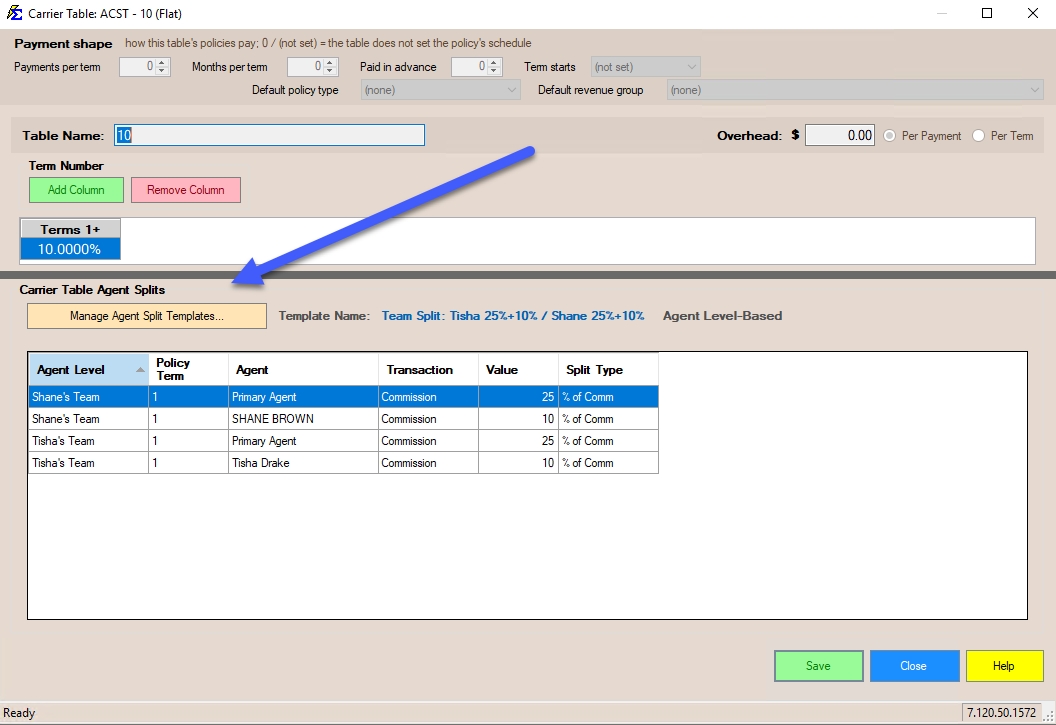Screen dimensions: 1056x725
Task: Click the Team Split template name text
Action: click(513, 316)
